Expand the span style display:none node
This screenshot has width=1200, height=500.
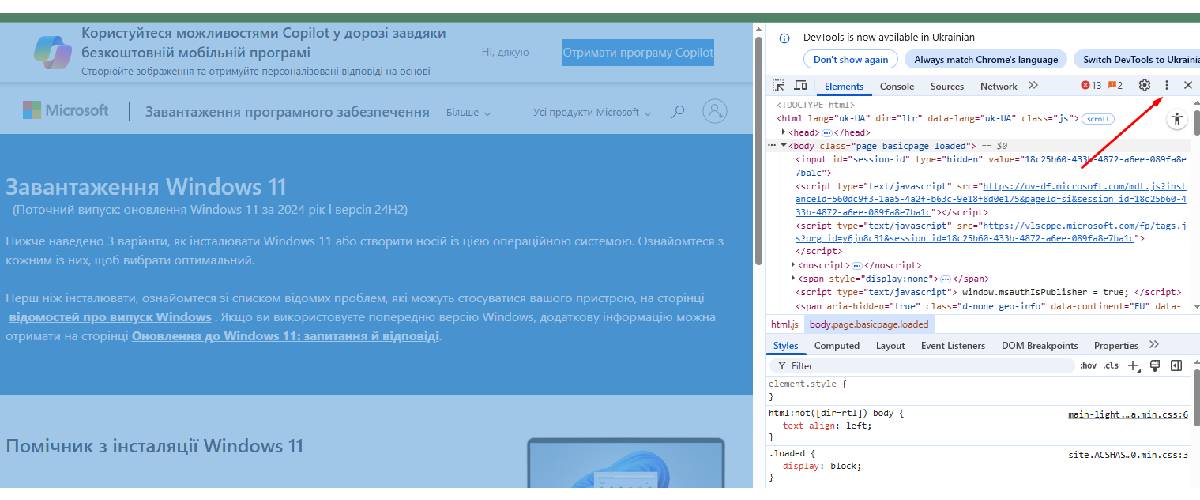pos(793,278)
